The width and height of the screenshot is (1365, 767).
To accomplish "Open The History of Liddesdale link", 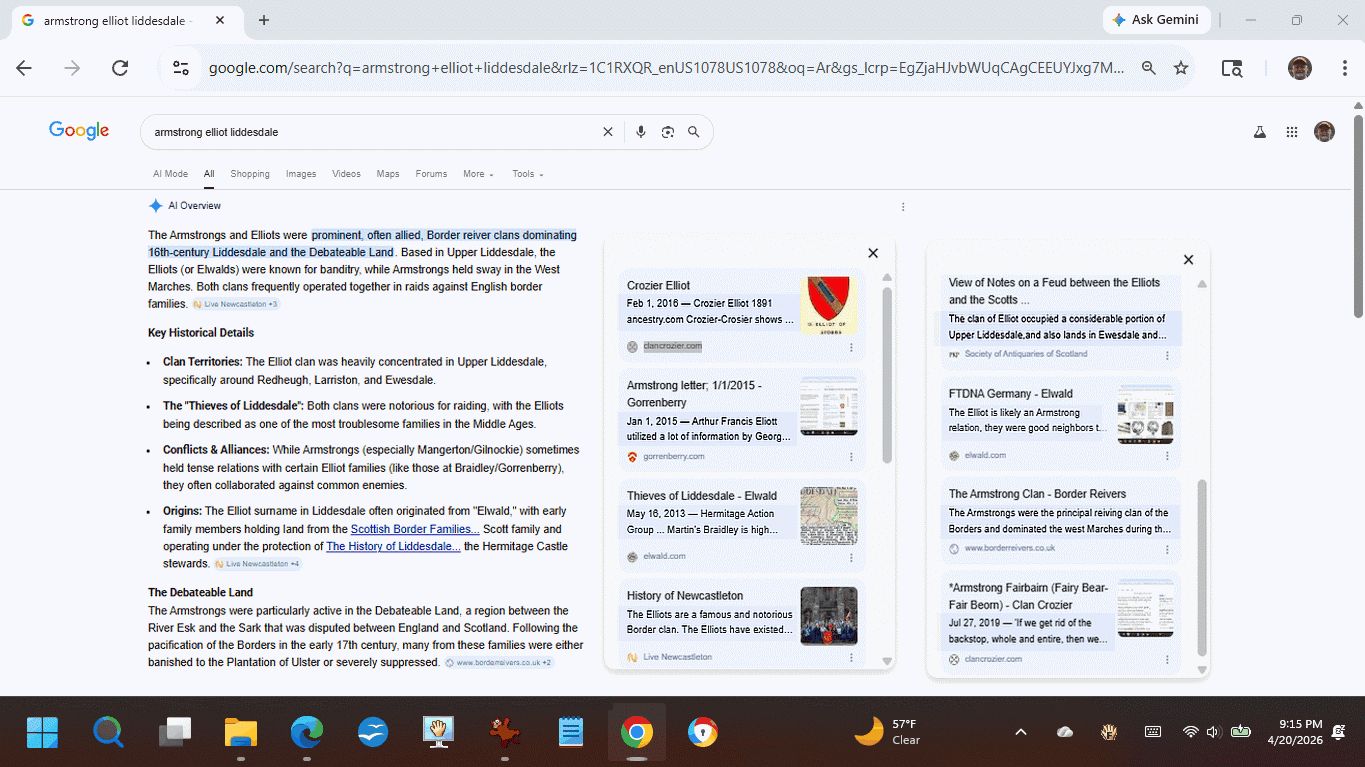I will (393, 546).
